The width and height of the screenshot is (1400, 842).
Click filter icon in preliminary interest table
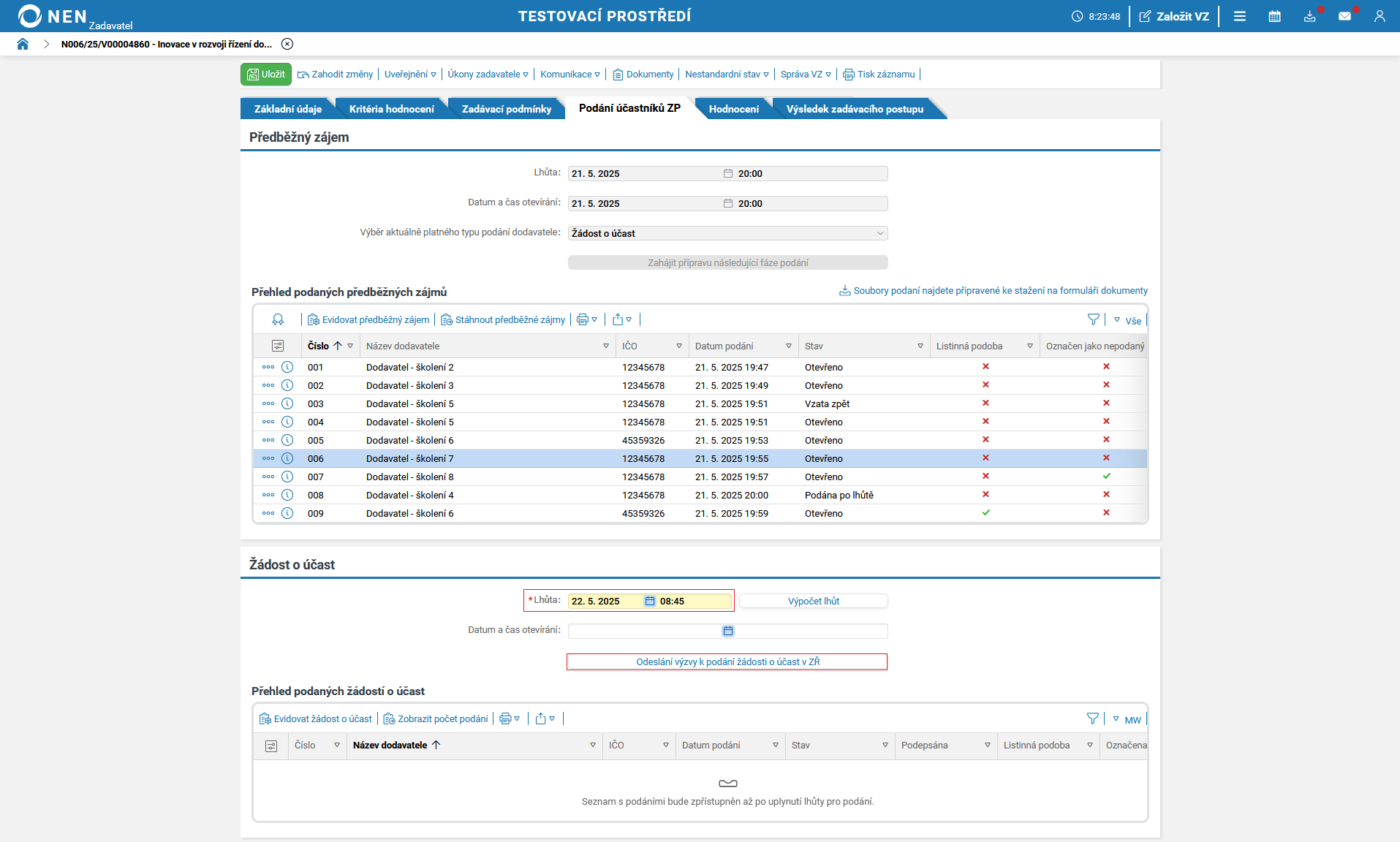pyautogui.click(x=1093, y=319)
